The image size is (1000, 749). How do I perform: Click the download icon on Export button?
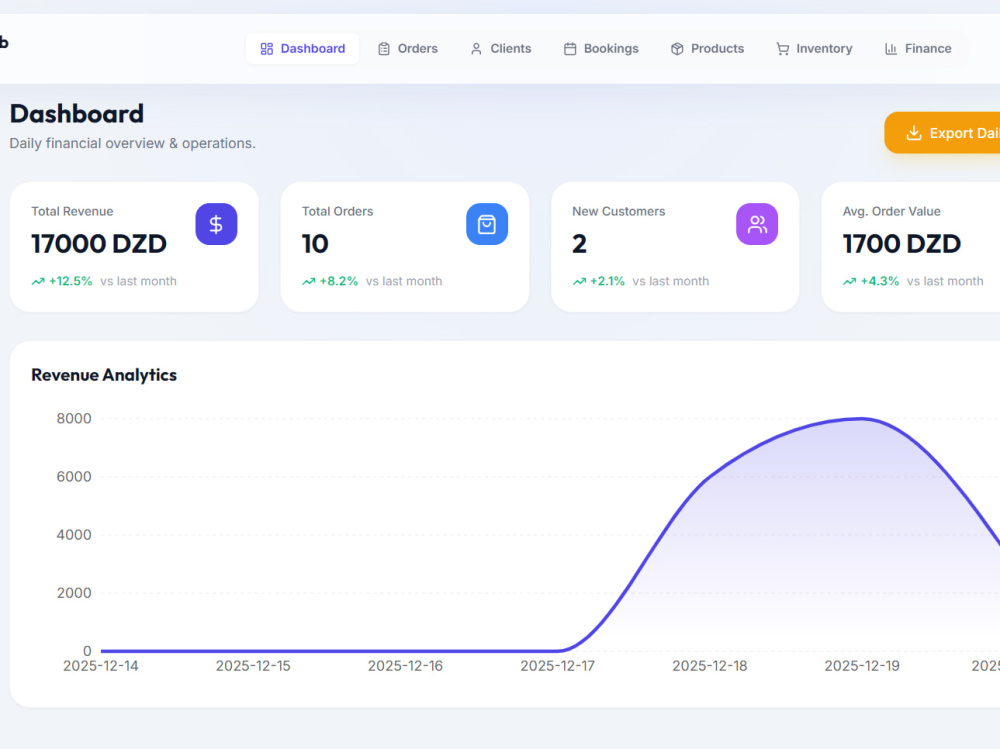tap(913, 133)
